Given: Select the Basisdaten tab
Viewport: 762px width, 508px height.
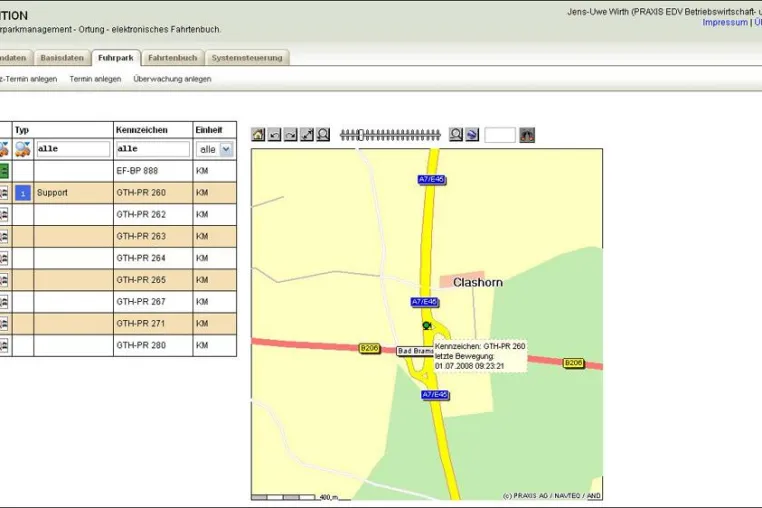Looking at the screenshot, I should click(x=62, y=58).
